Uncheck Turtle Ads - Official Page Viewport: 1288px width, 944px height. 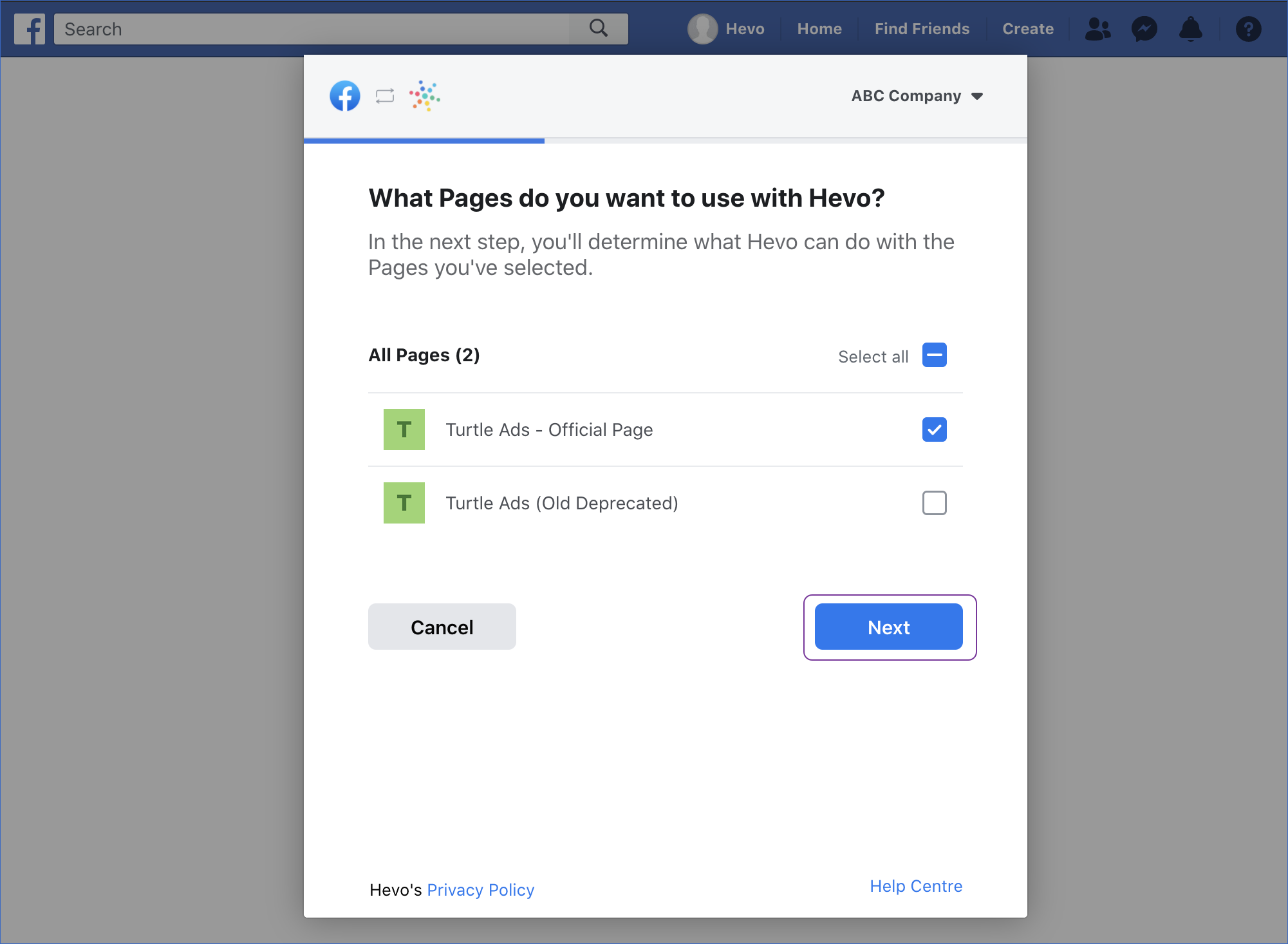pos(934,430)
